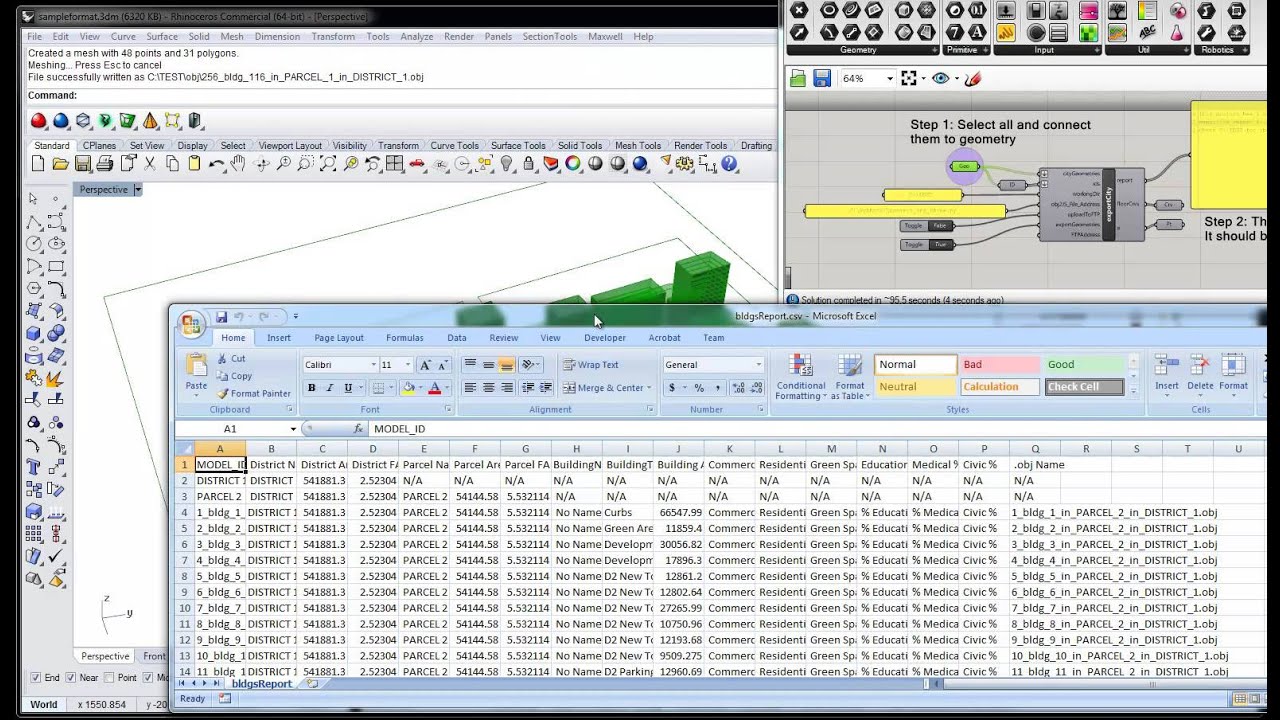Click the Toggle True component in Grasshopper

point(926,244)
